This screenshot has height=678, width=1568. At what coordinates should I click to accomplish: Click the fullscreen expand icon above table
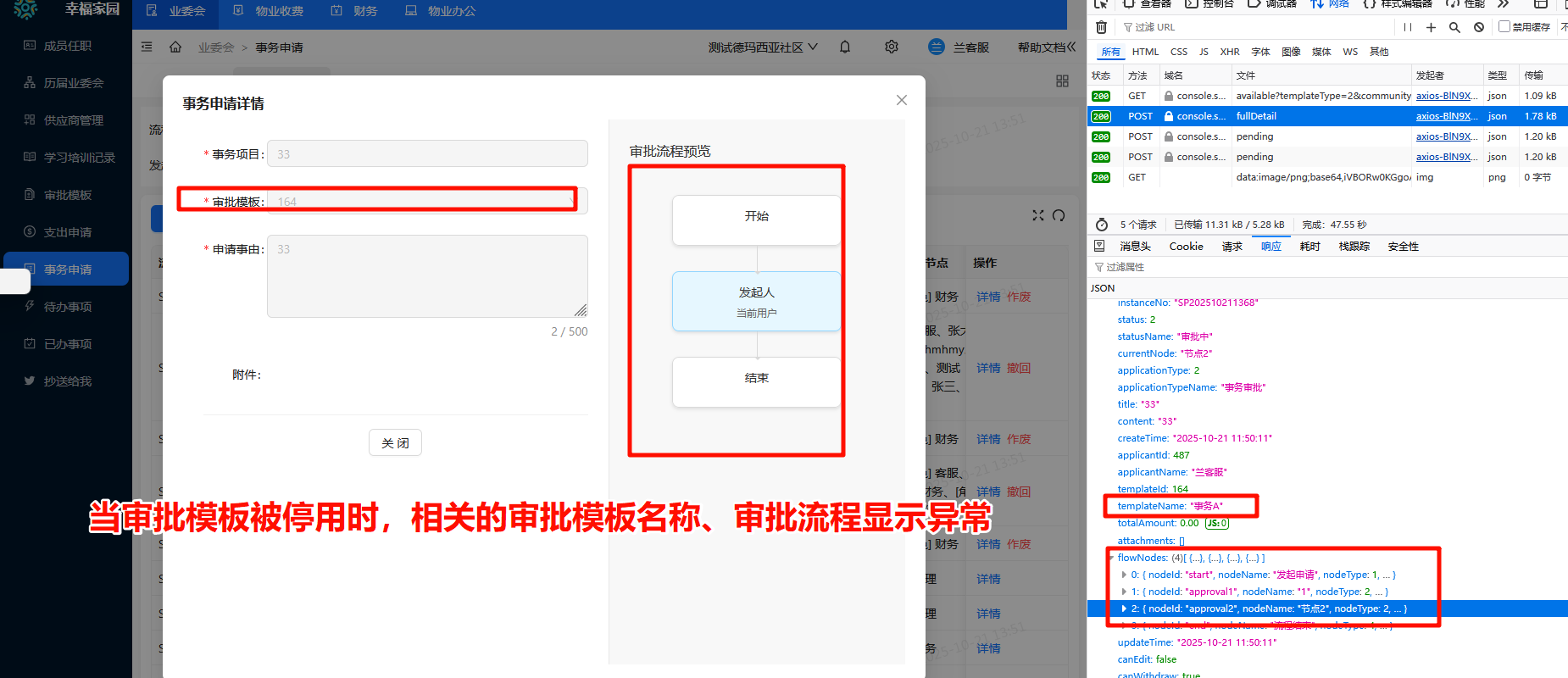pos(1038,215)
